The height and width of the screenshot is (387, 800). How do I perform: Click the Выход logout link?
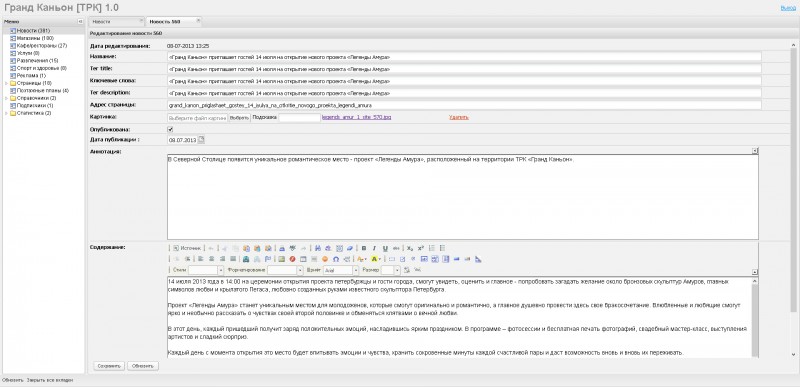coord(788,8)
